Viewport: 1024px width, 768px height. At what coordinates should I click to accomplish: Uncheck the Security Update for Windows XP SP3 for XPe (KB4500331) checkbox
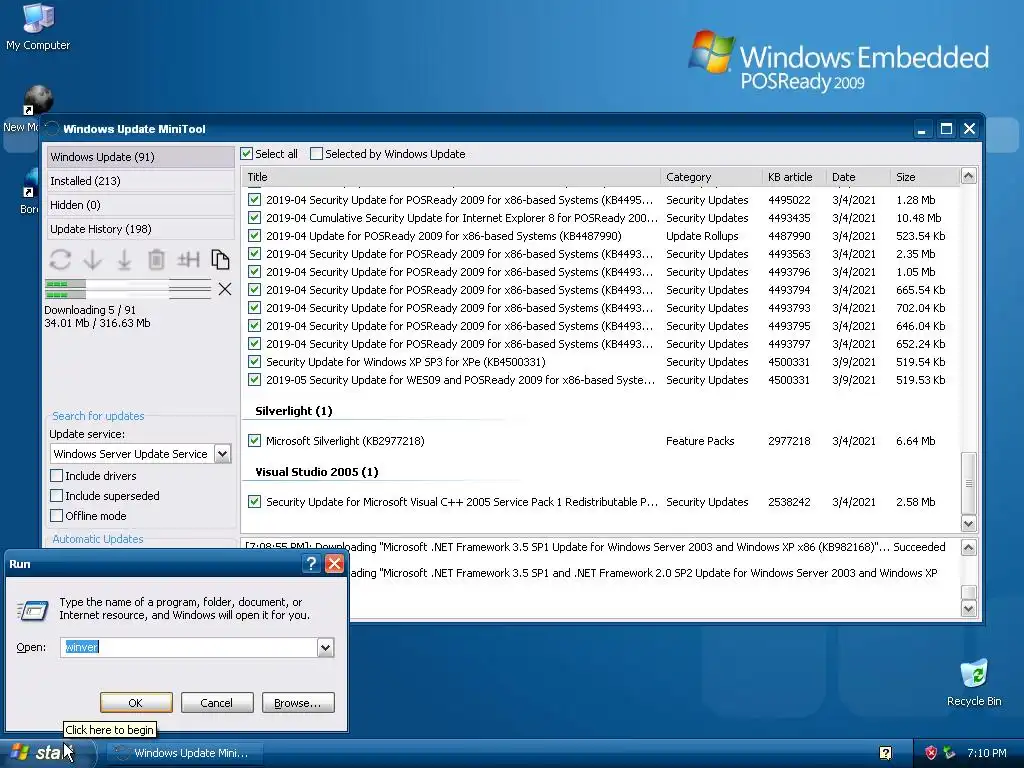[x=255, y=361]
